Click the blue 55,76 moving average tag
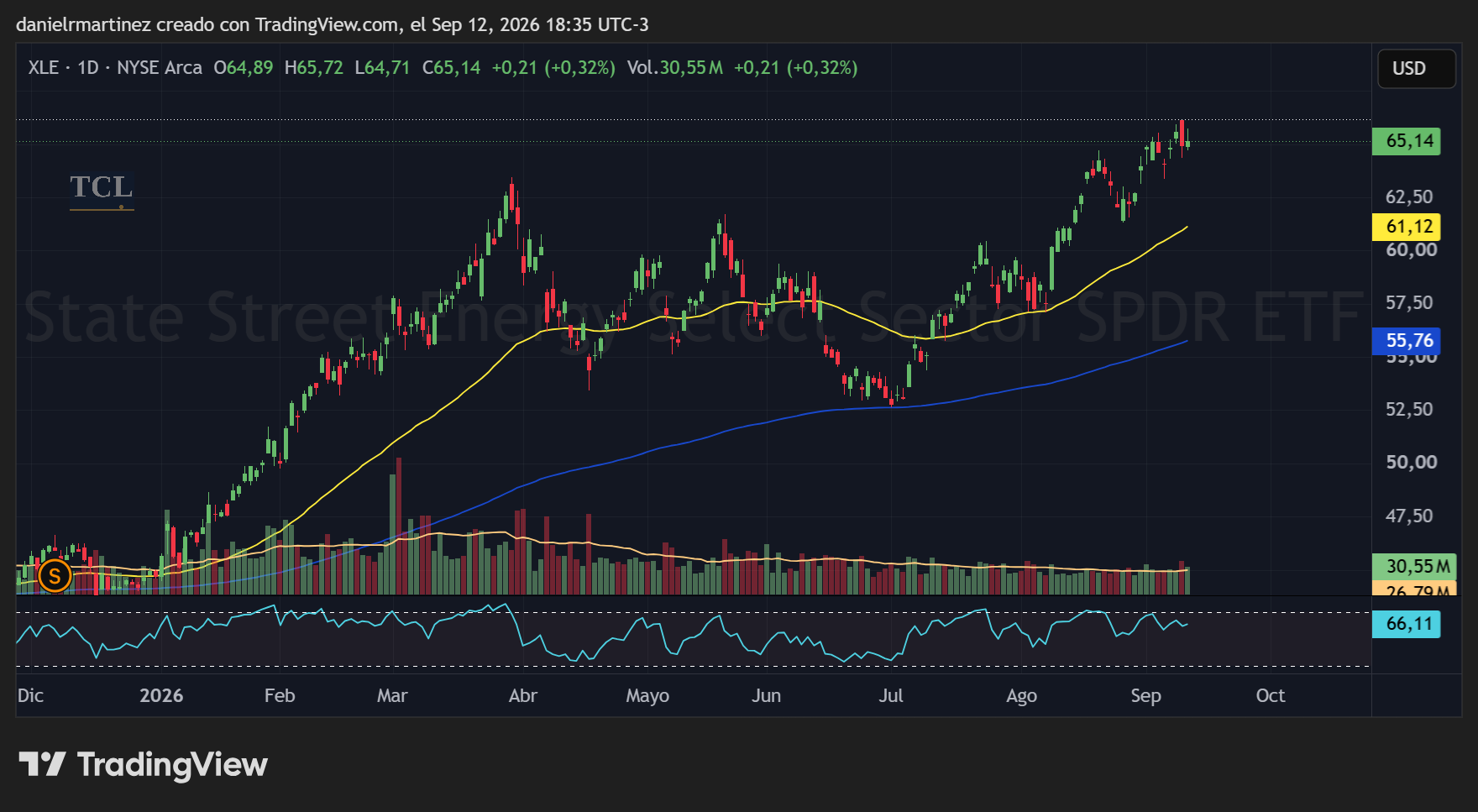The image size is (1478, 812). tap(1407, 341)
